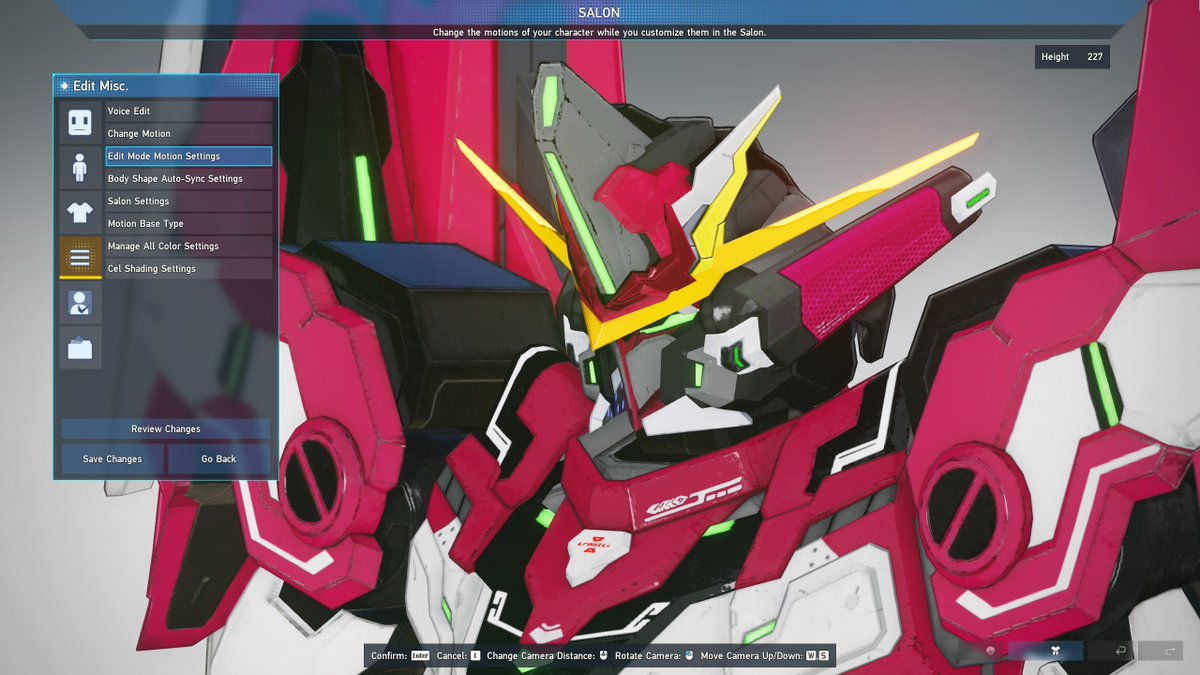Screen dimensions: 1200x675
Task: Click the Confirm Enter key hint
Action: click(x=400, y=656)
